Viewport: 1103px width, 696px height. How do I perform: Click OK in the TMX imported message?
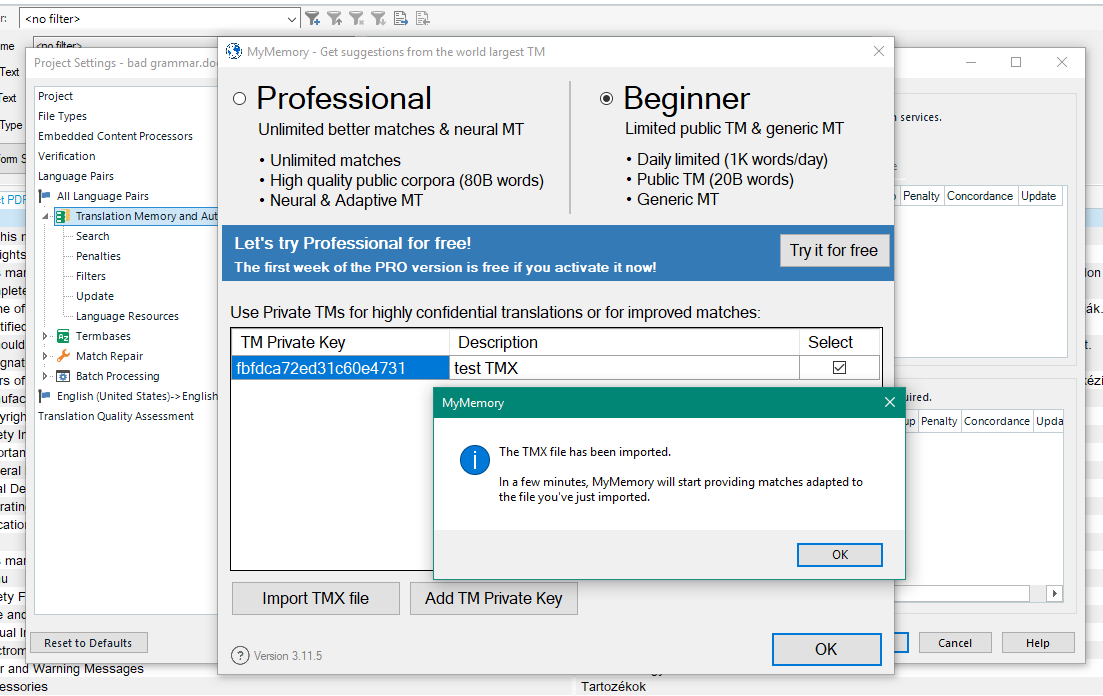840,555
